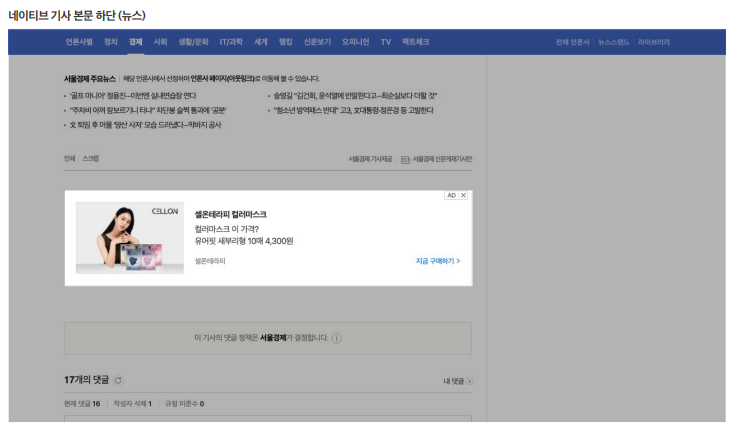Click the 규정 미준수 0 count
The width and height of the screenshot is (744, 425).
184,404
